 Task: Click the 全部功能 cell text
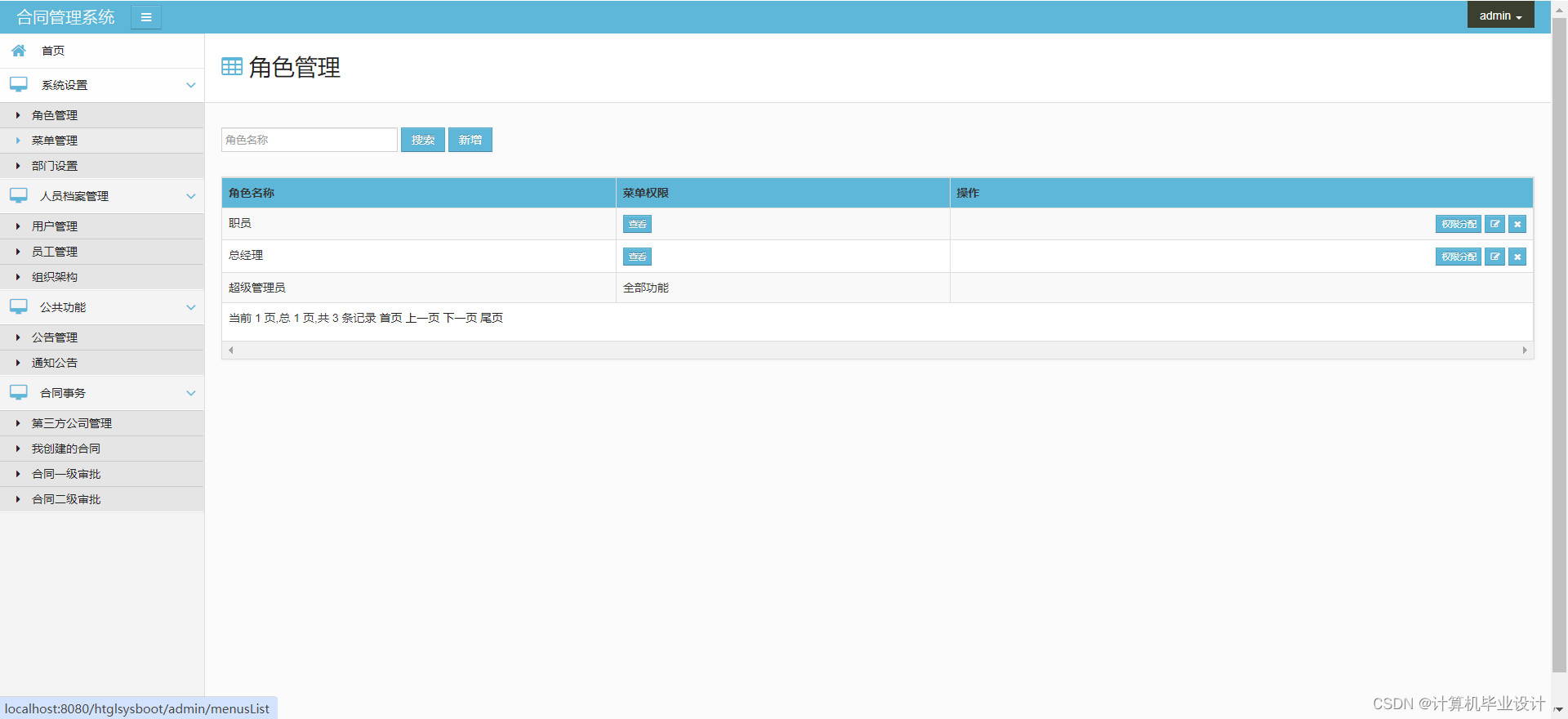[x=646, y=288]
